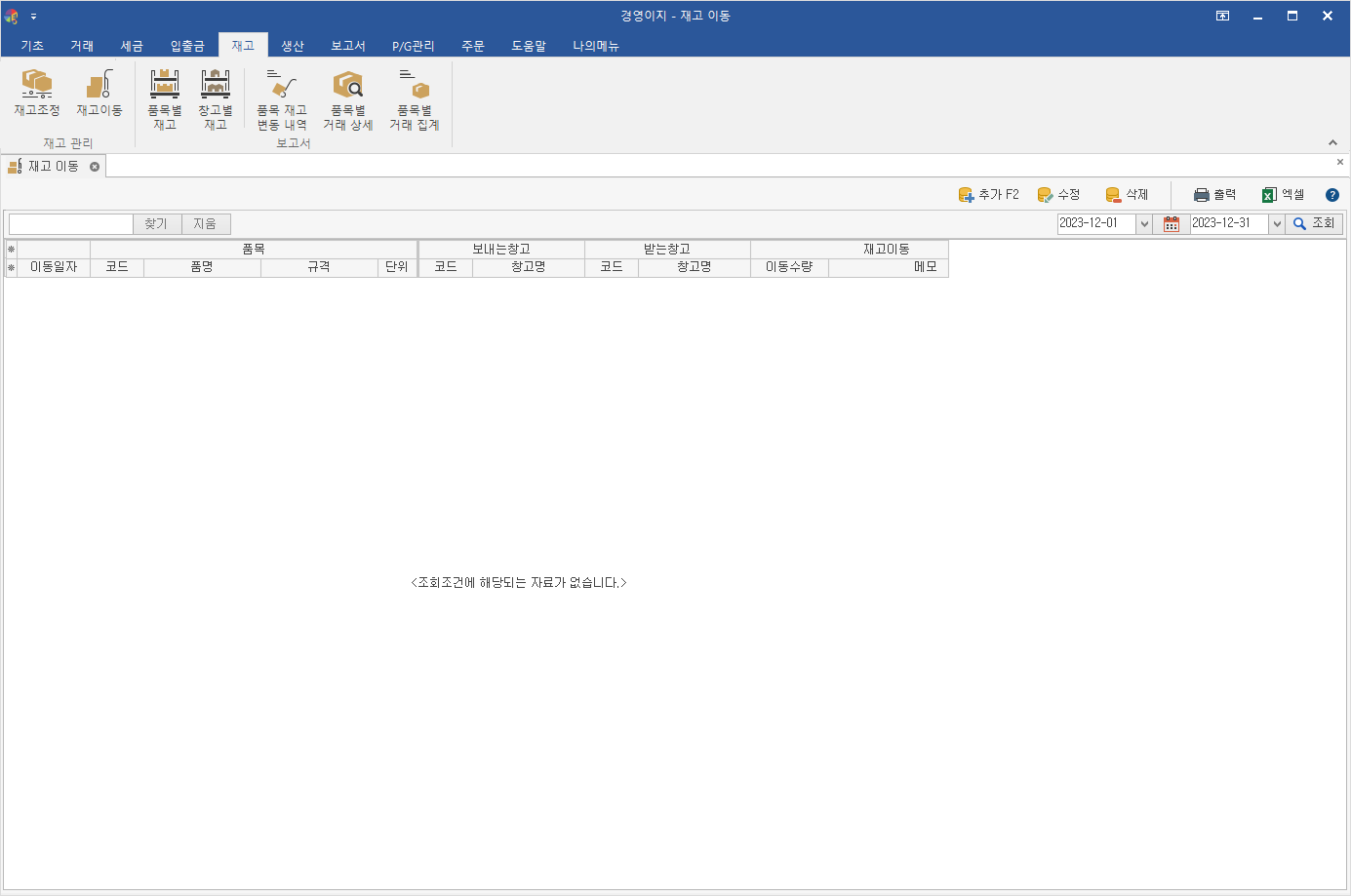
Task: Switch to the 거래 ribbon tab
Action: point(82,46)
